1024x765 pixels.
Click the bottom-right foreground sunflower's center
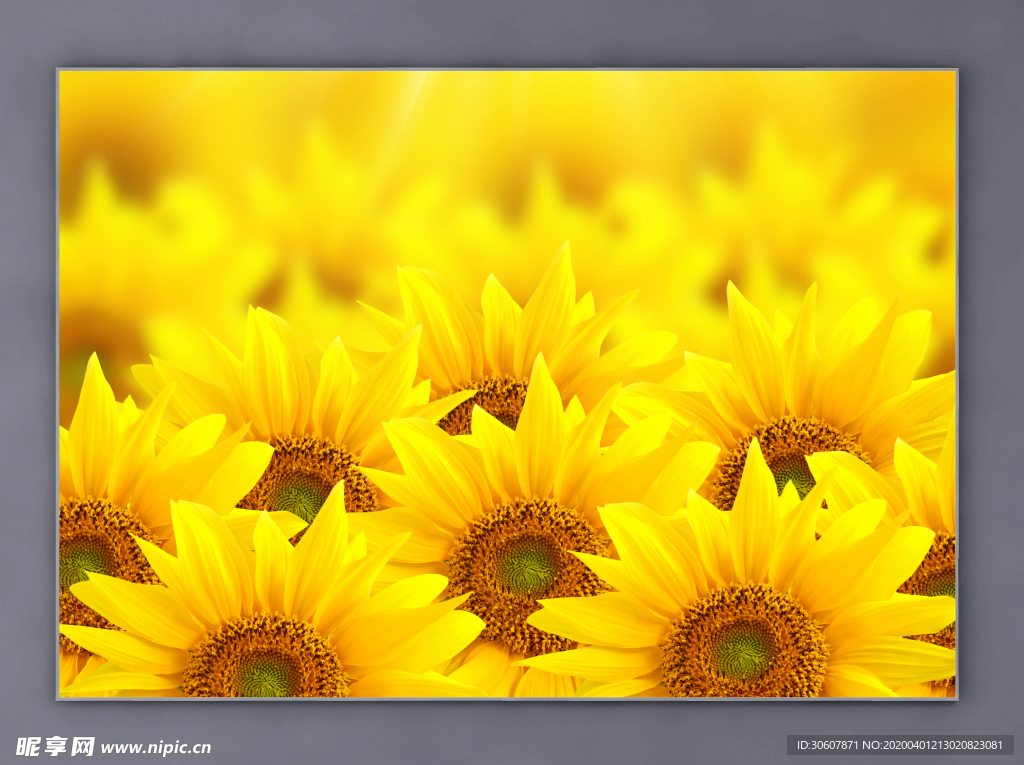(x=743, y=646)
